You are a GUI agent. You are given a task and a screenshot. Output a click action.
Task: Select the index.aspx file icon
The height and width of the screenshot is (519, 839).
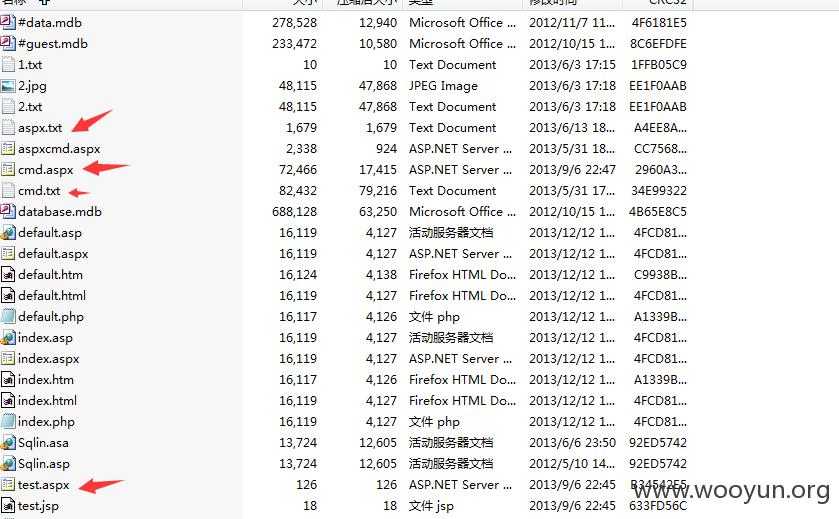[8, 358]
